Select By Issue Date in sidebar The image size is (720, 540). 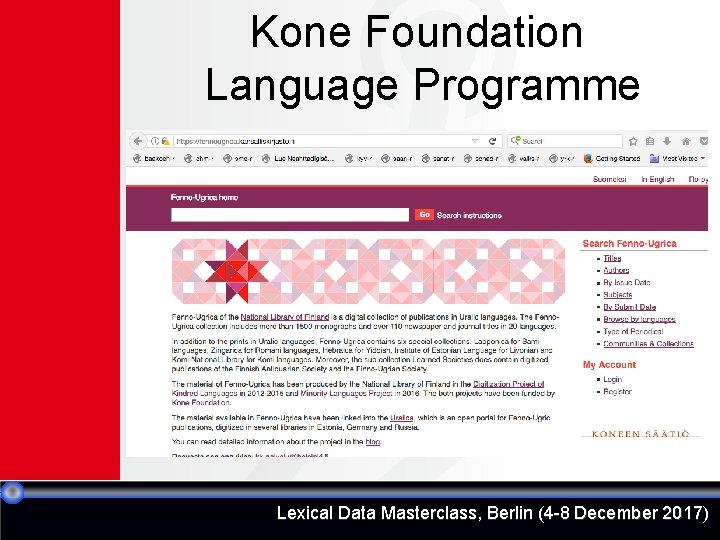627,282
